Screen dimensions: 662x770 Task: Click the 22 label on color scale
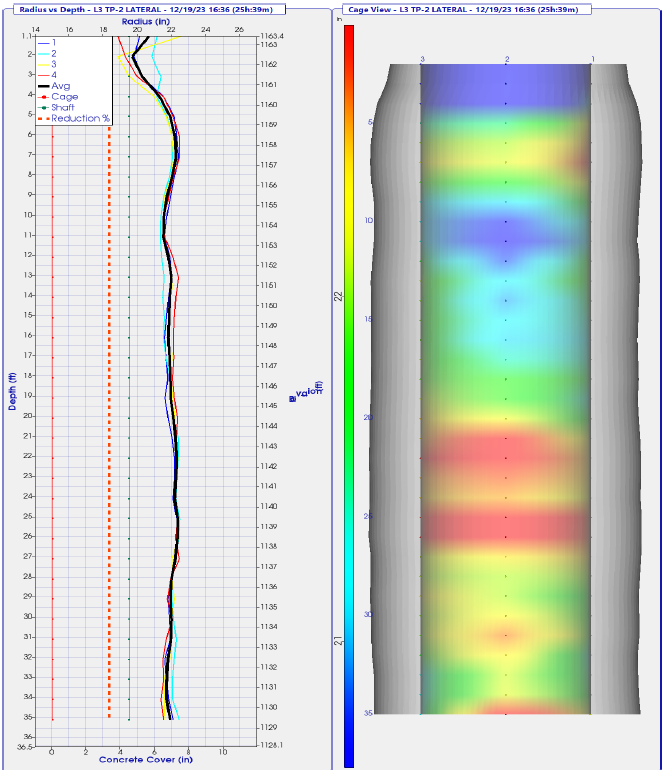pos(338,296)
